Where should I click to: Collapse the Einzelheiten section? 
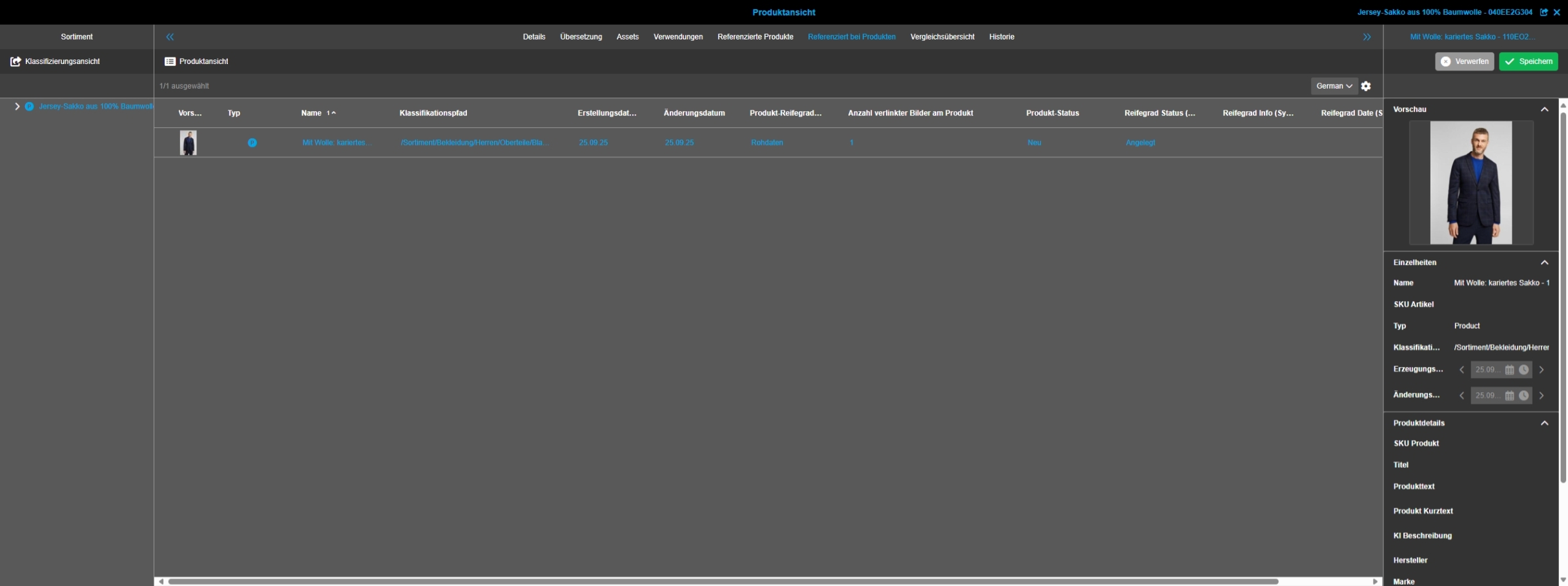click(x=1544, y=262)
